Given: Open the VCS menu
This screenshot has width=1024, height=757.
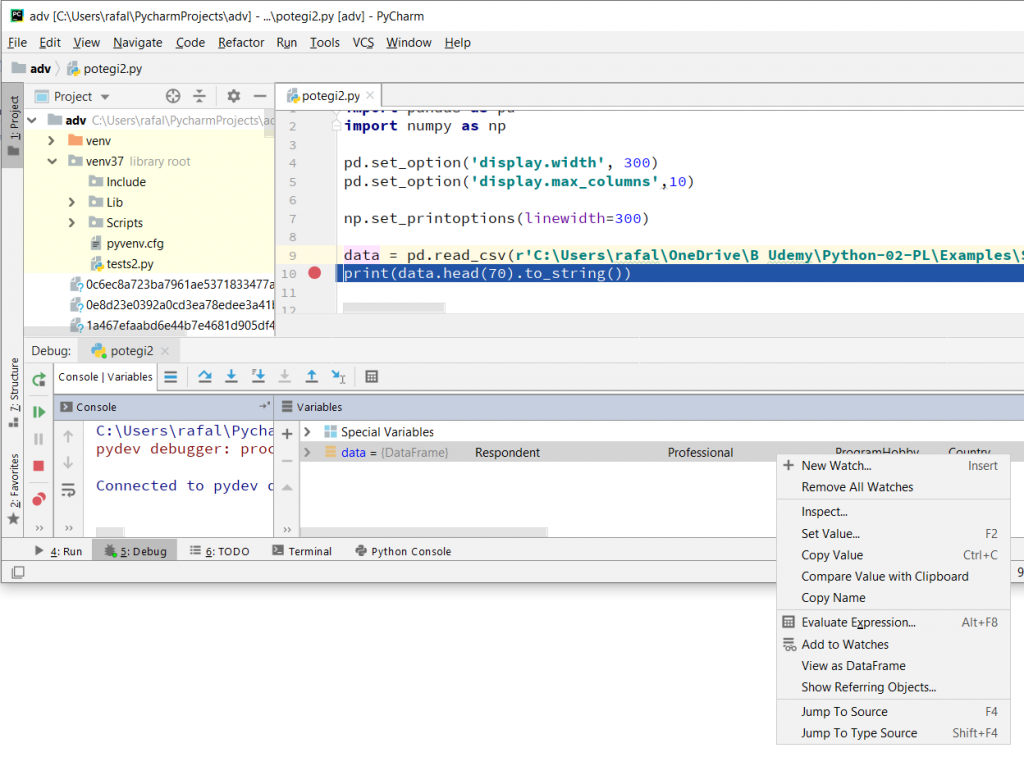Looking at the screenshot, I should (363, 42).
